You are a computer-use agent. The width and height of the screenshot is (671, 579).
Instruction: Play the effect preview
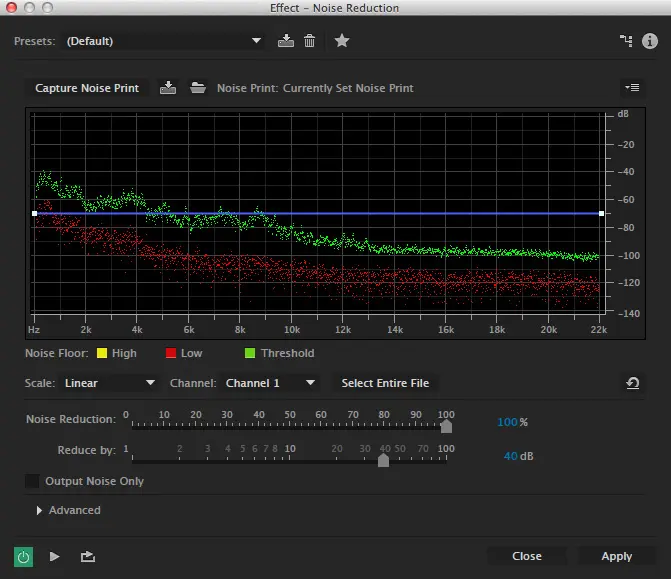point(55,557)
